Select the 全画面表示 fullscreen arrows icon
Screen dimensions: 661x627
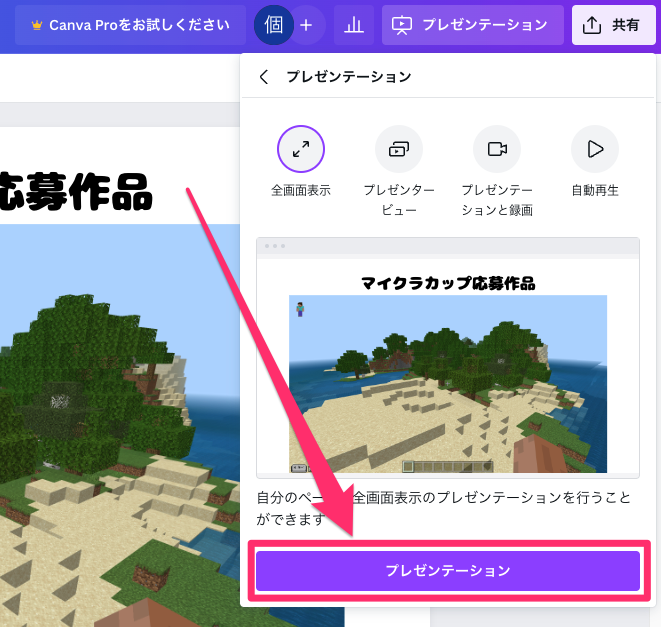(300, 149)
